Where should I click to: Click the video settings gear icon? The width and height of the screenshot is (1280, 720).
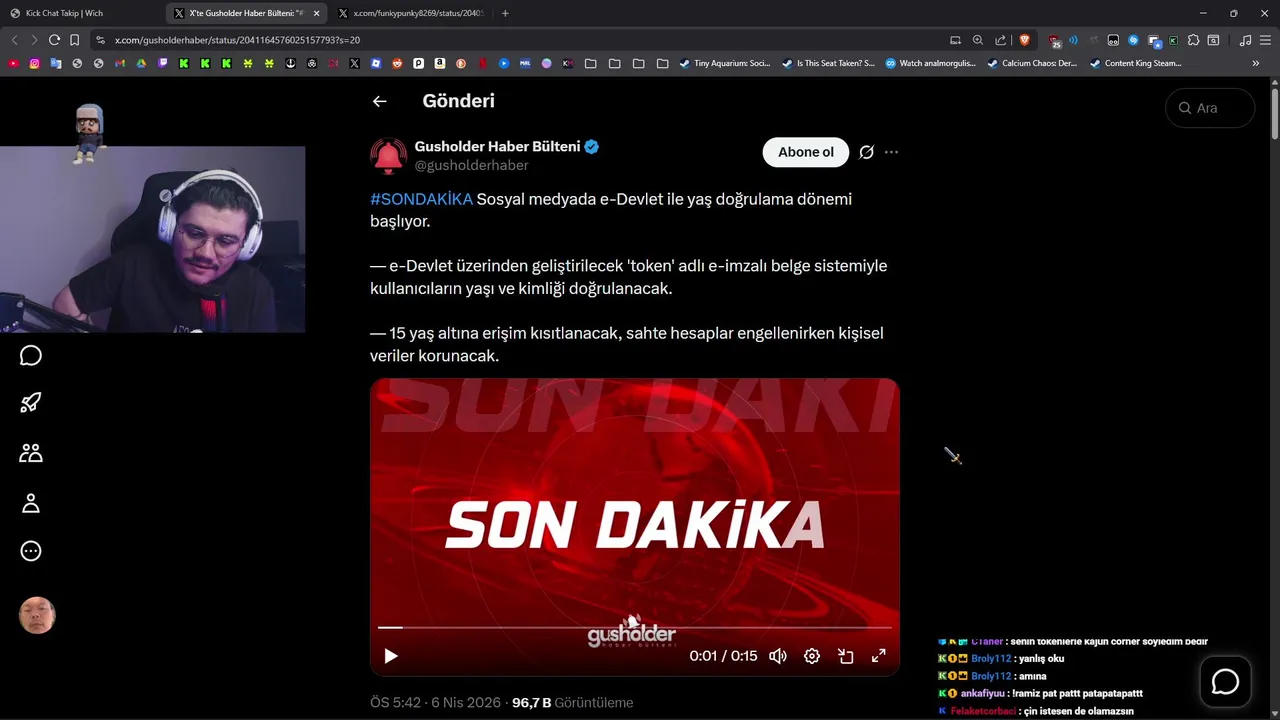point(812,656)
